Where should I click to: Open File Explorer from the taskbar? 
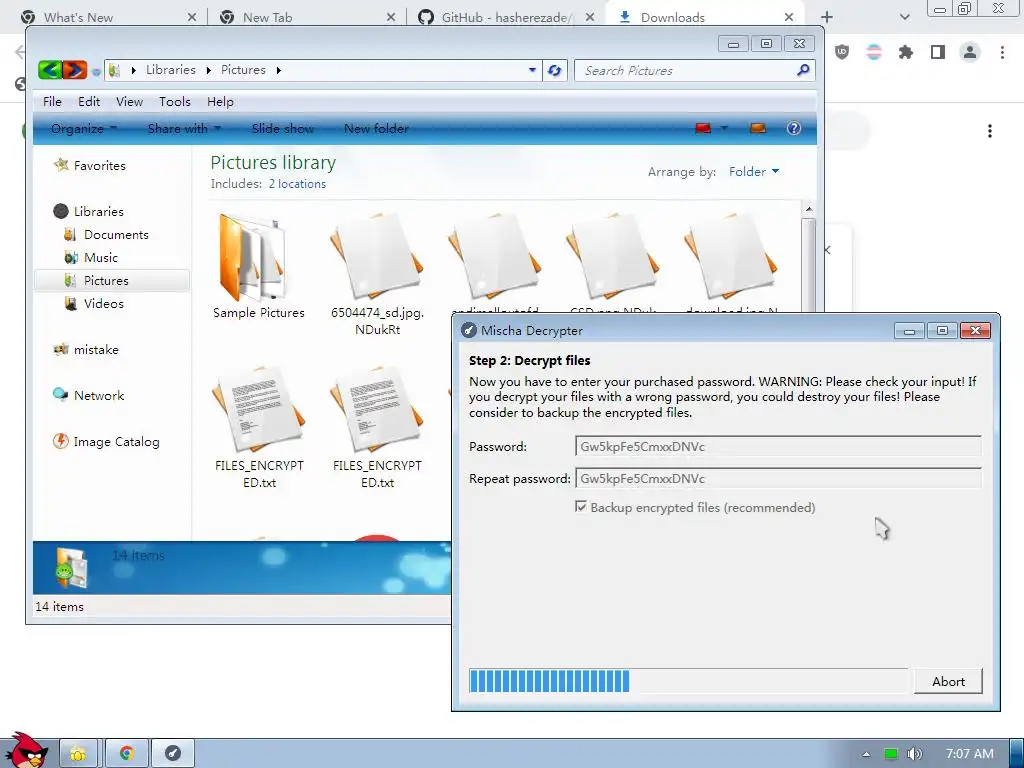point(78,754)
